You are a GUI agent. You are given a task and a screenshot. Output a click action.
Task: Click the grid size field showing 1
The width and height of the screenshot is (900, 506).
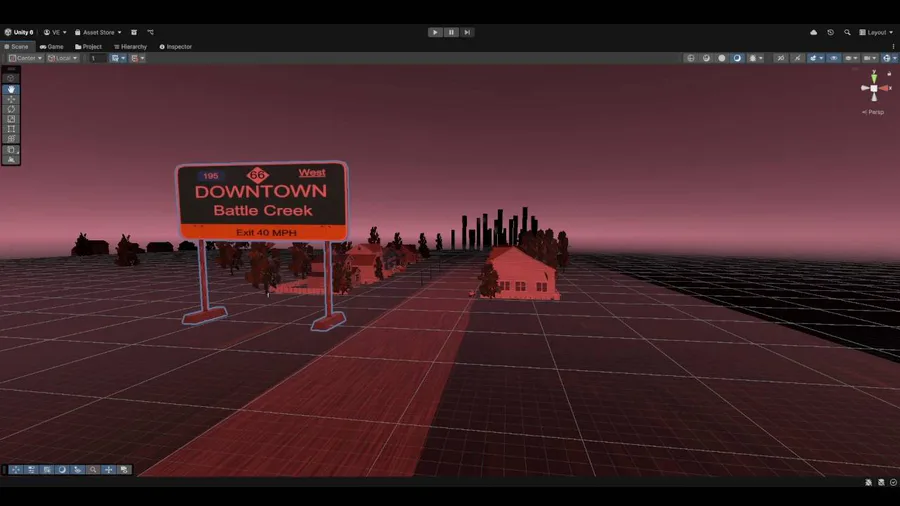tap(97, 58)
